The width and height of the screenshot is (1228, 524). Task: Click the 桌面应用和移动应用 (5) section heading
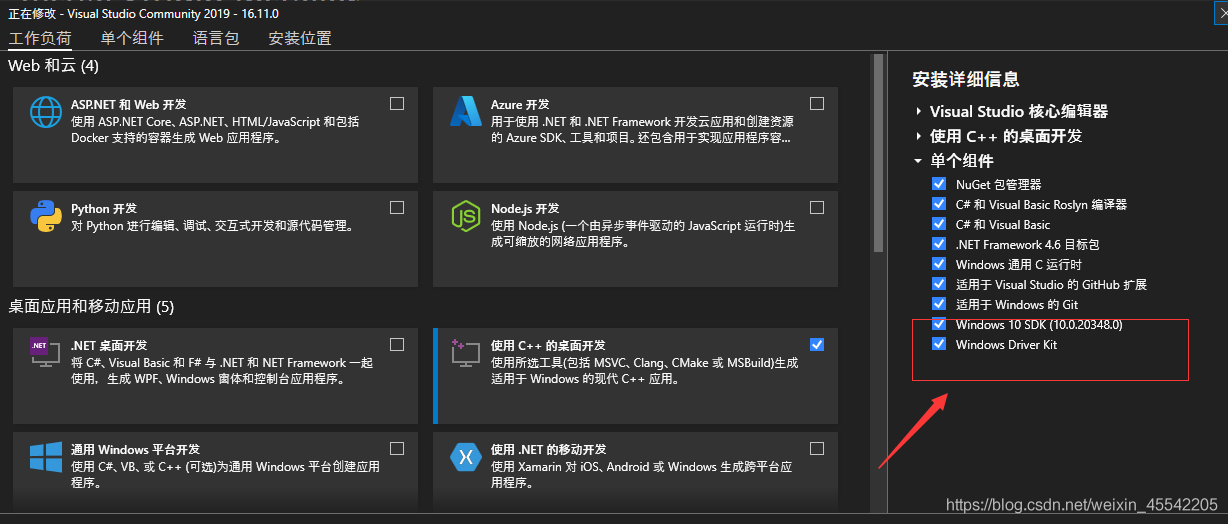pyautogui.click(x=91, y=305)
